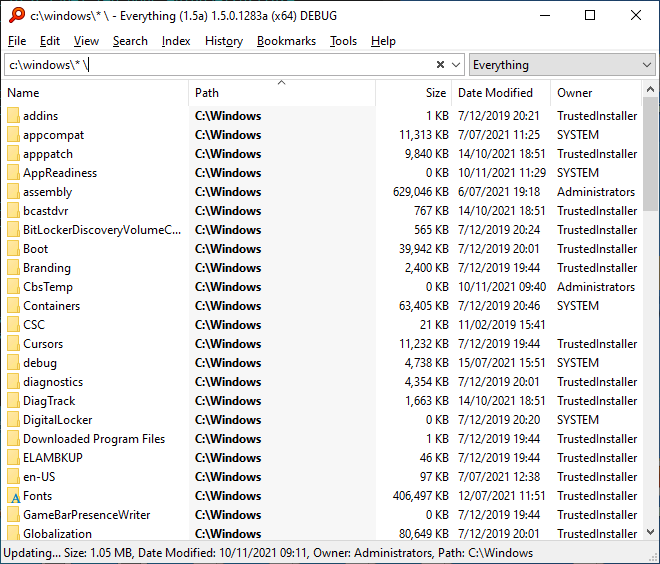Click the Downloaded Program Files folder icon
The height and width of the screenshot is (564, 660).
click(13, 439)
